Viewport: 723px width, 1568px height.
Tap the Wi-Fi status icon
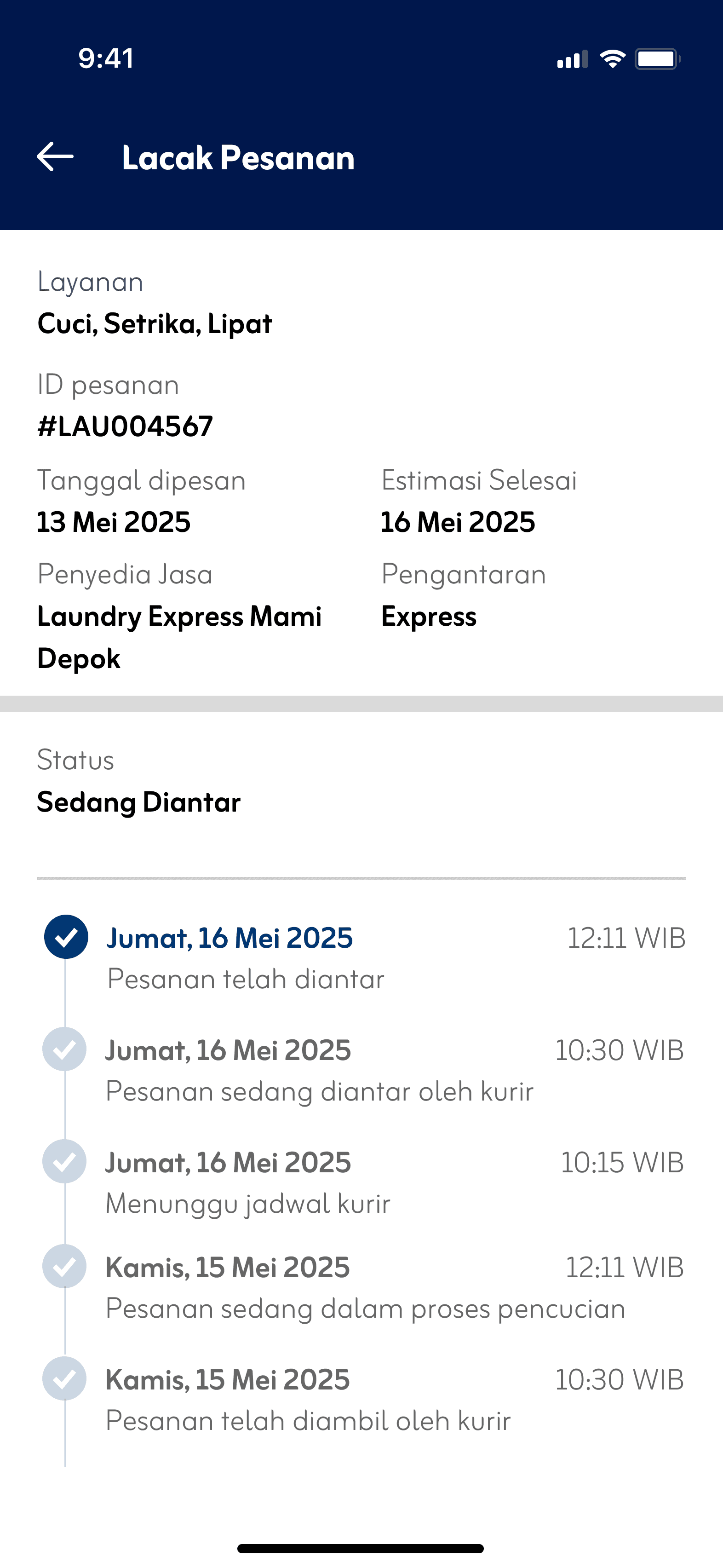(x=612, y=58)
